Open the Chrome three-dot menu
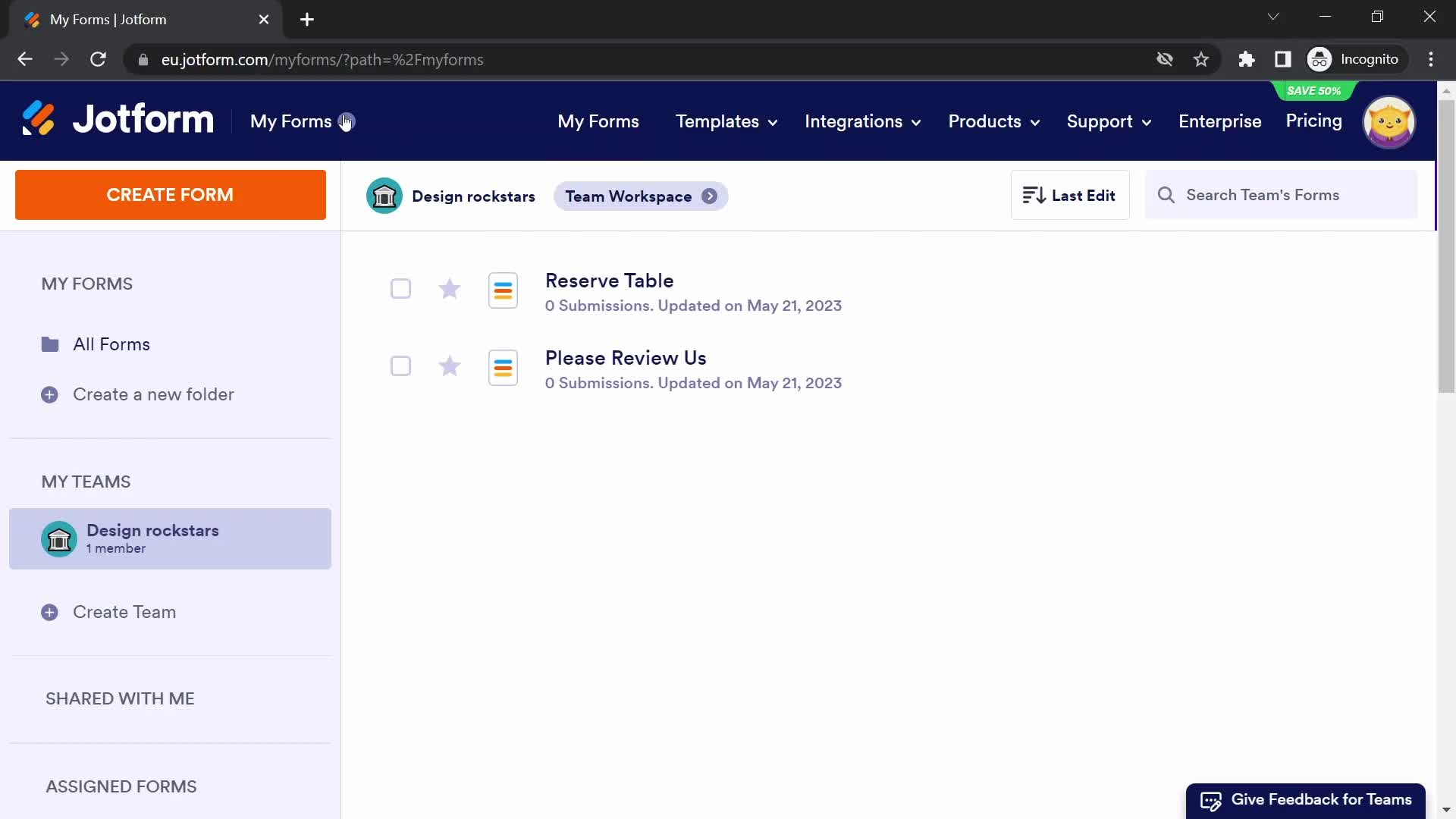 (1431, 59)
